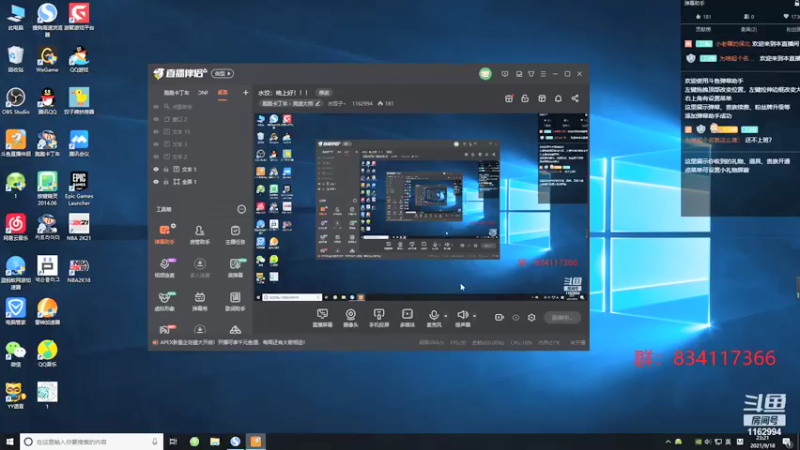This screenshot has width=800, height=450.
Task: Toggle visibility of 文本 1 layer
Action: [156, 169]
